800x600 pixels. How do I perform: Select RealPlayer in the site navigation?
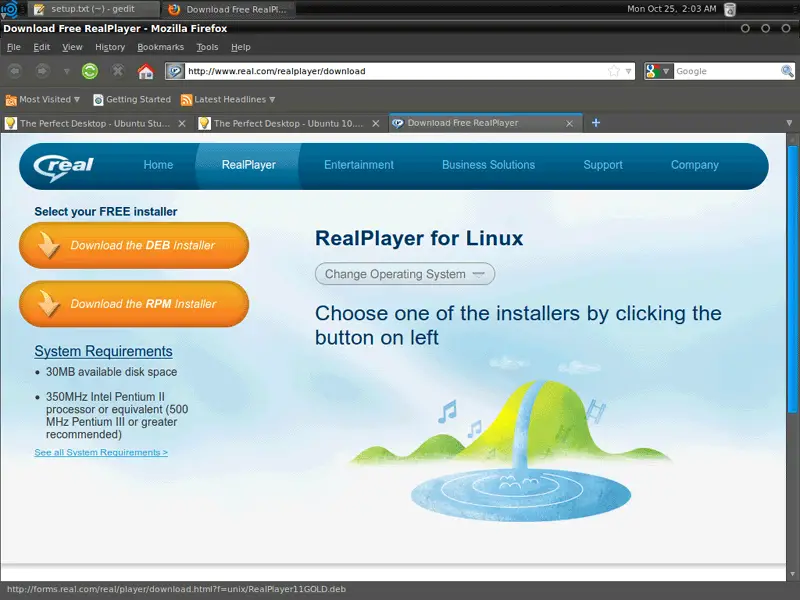(248, 165)
